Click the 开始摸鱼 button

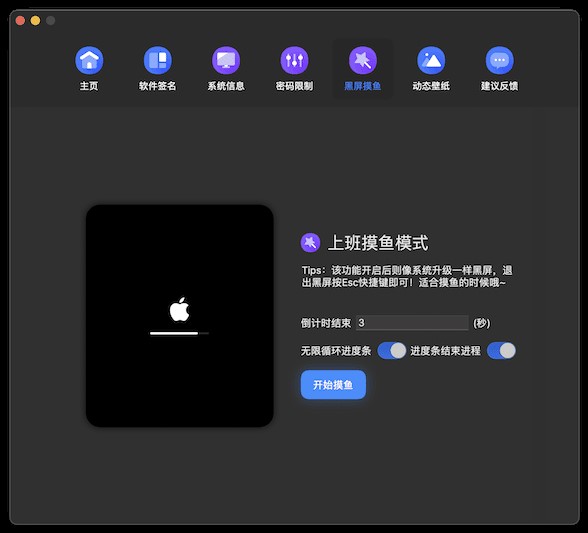333,384
